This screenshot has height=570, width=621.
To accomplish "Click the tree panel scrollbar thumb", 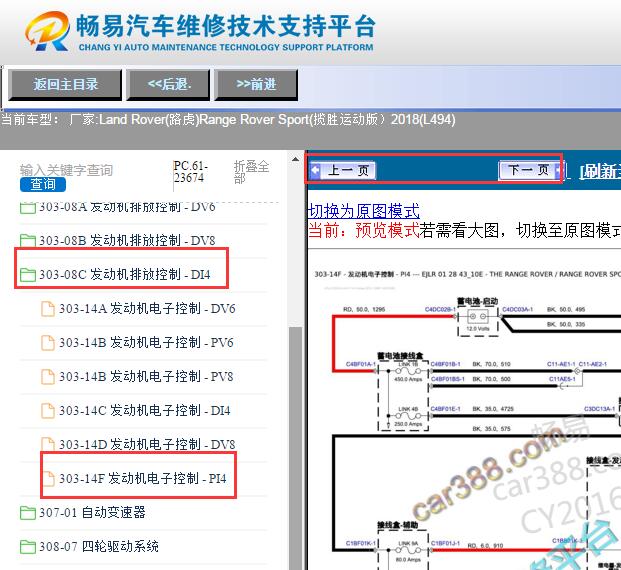I will (x=295, y=448).
